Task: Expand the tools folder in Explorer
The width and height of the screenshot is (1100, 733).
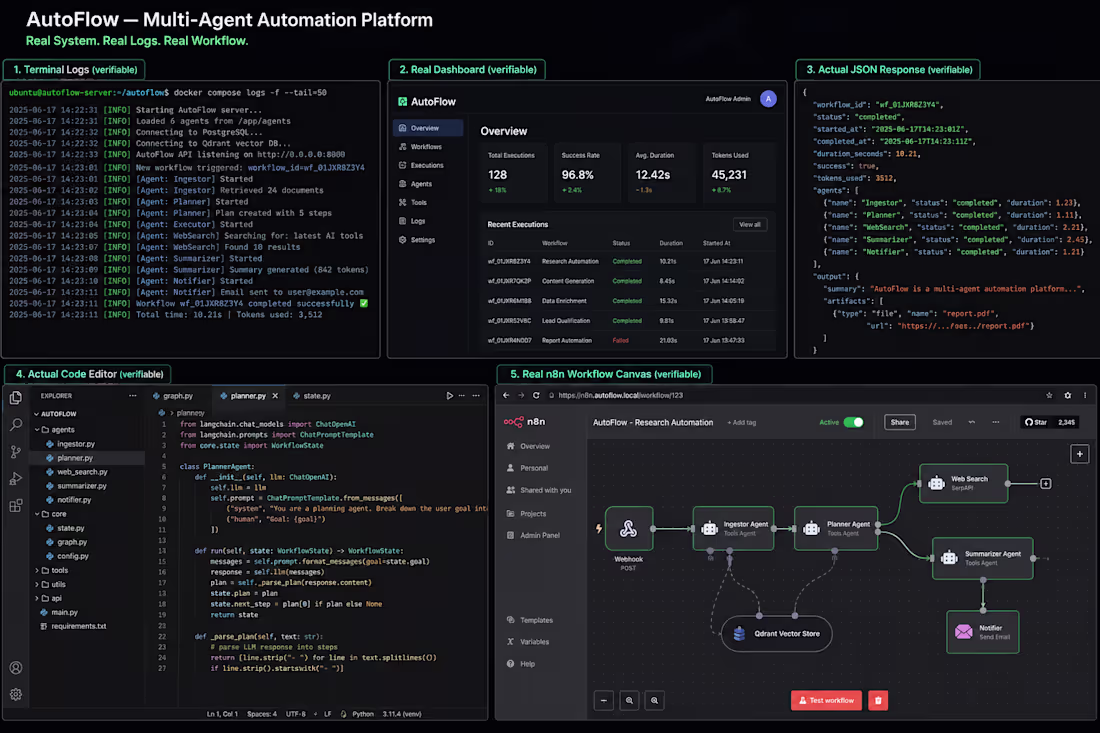Action: (38, 570)
